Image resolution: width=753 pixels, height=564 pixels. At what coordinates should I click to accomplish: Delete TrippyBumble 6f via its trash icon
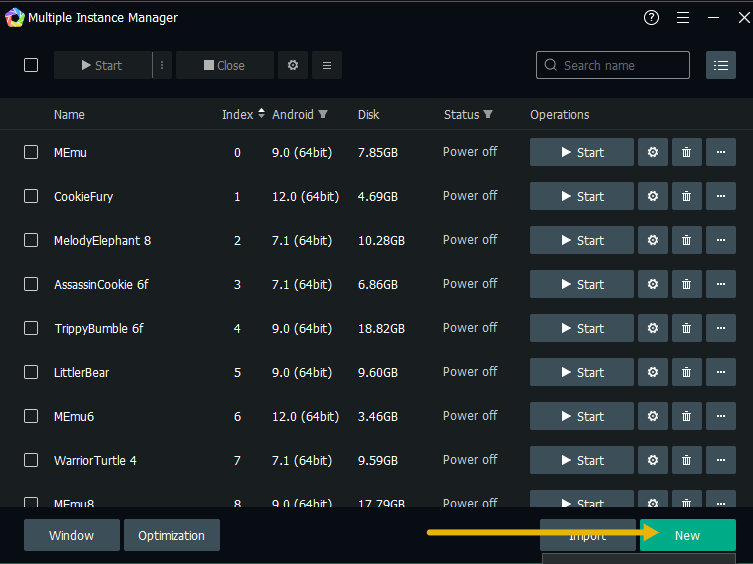click(x=687, y=328)
